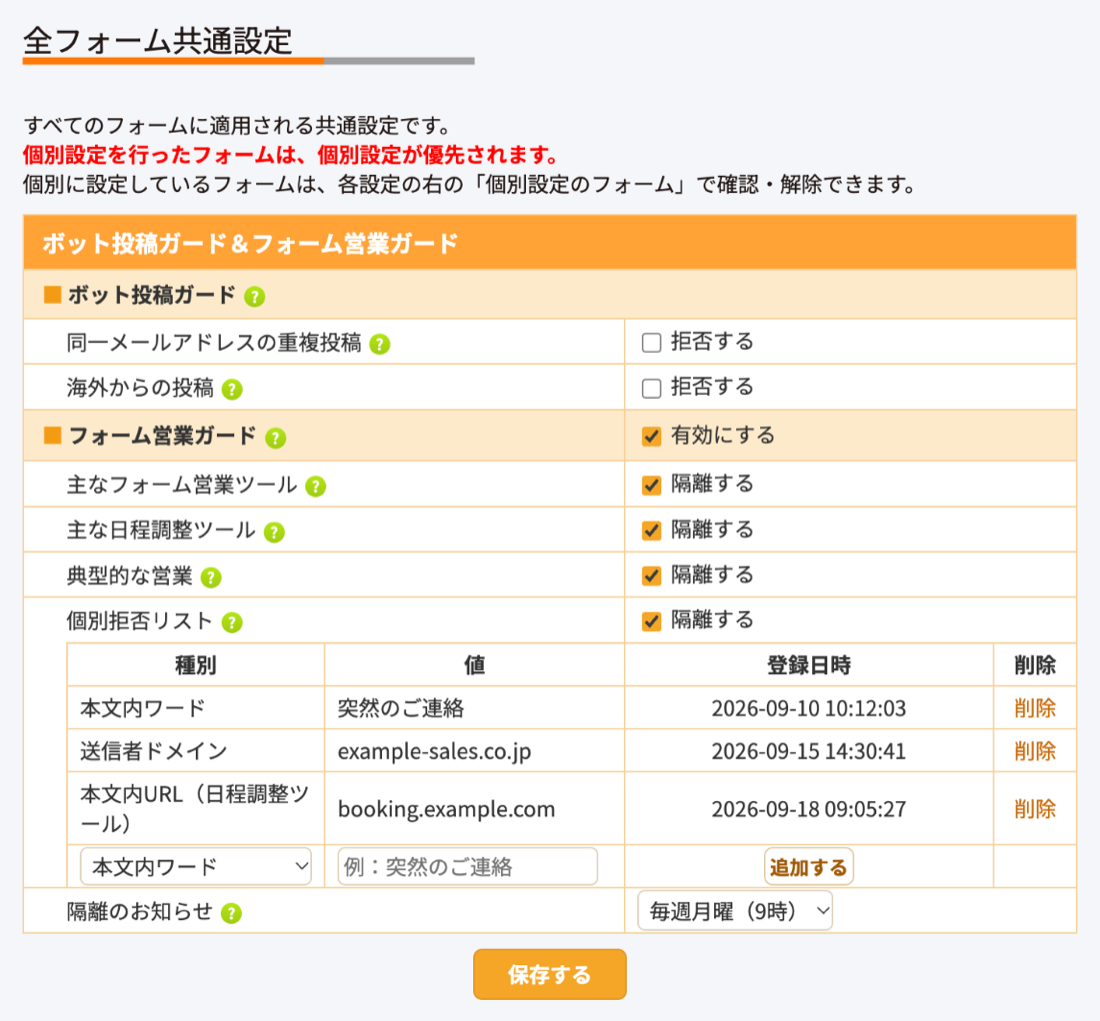Toggle 隔離する for 典型的な営業
Viewport: 1100px width, 1021px height.
coord(652,576)
